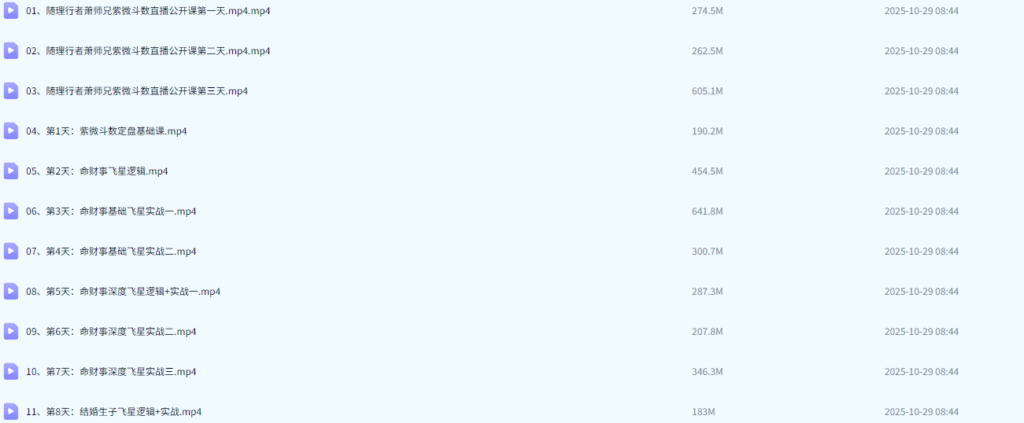Click the video icon for file 01
Image resolution: width=1024 pixels, height=423 pixels.
10,10
